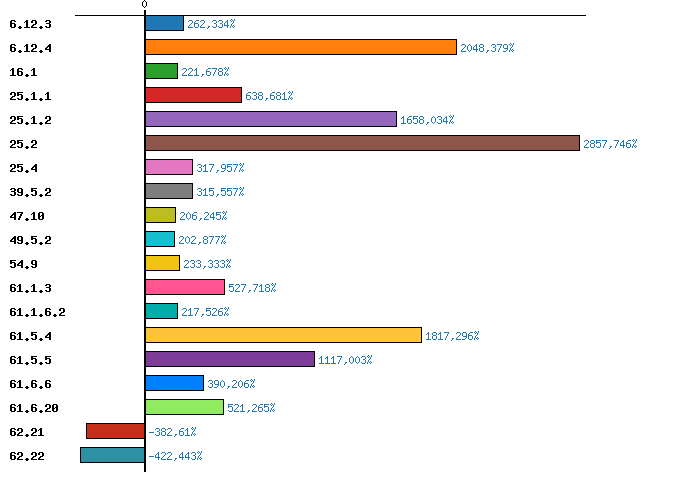
Task: Click the category label 6.12.3
Action: point(30,24)
